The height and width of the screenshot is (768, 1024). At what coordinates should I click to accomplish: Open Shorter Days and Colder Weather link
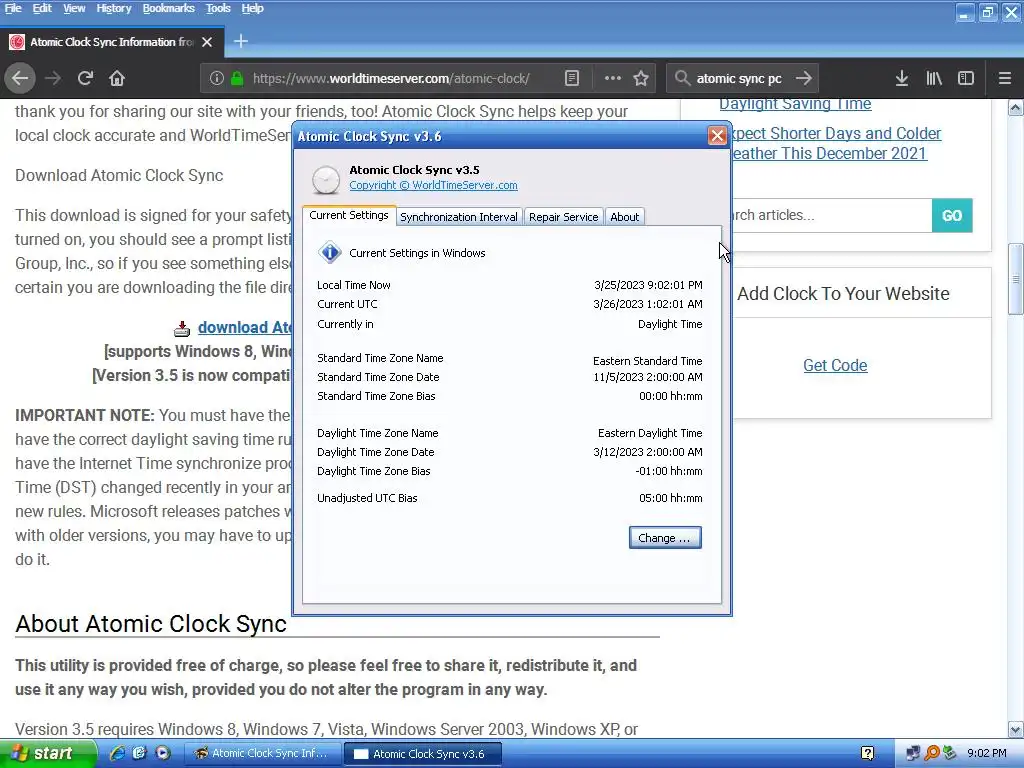(x=836, y=143)
